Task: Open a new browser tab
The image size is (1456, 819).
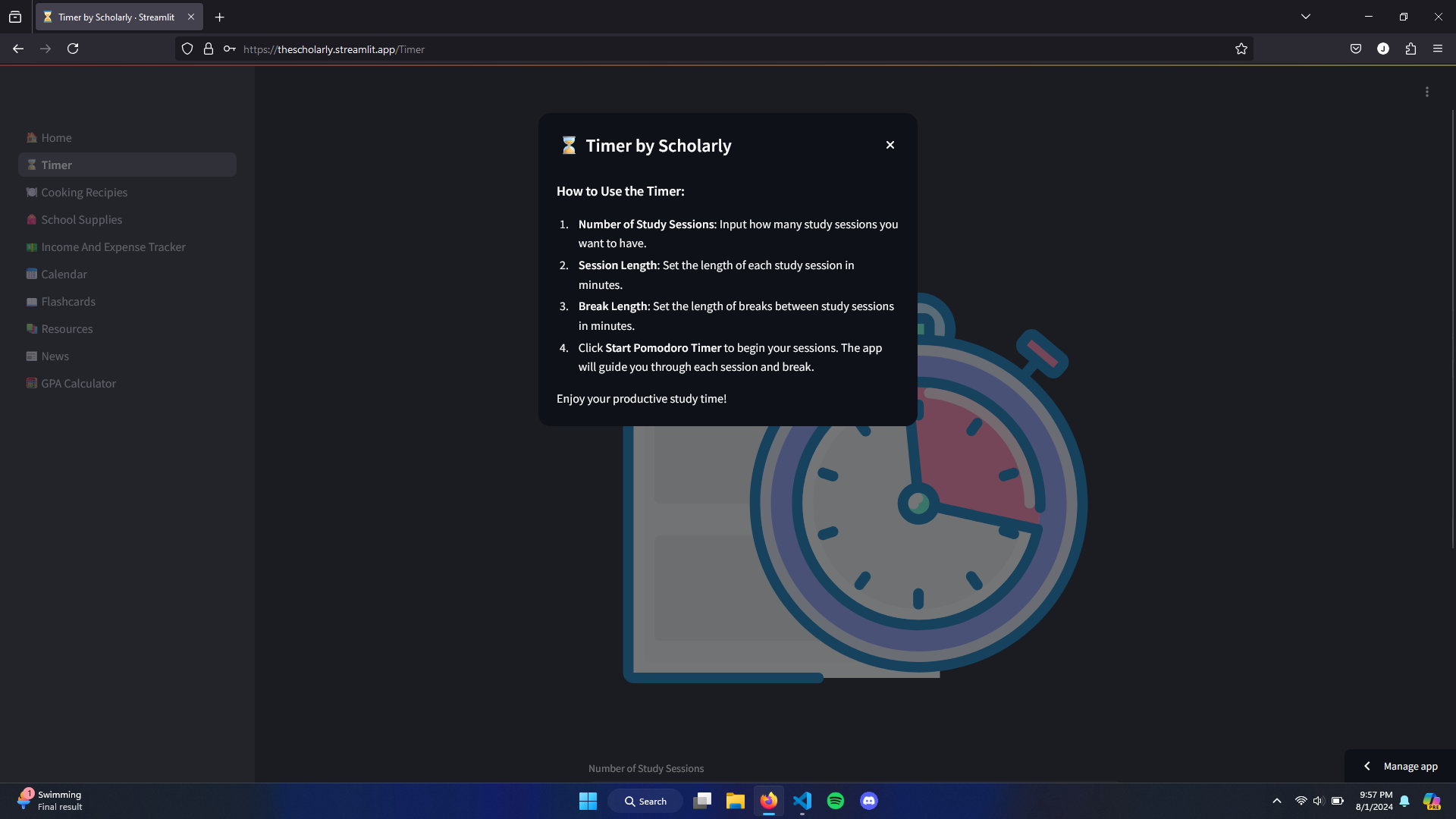Action: [220, 17]
